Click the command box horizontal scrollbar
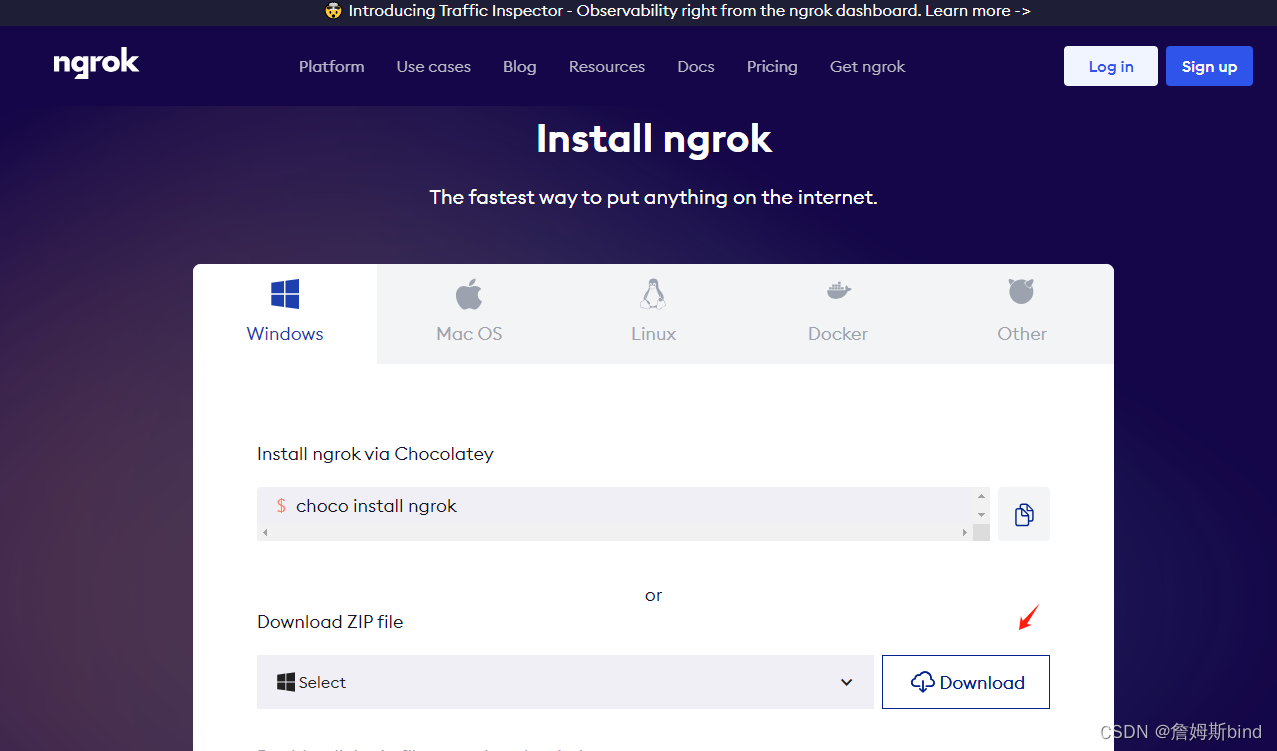The height and width of the screenshot is (751, 1277). pyautogui.click(x=614, y=533)
